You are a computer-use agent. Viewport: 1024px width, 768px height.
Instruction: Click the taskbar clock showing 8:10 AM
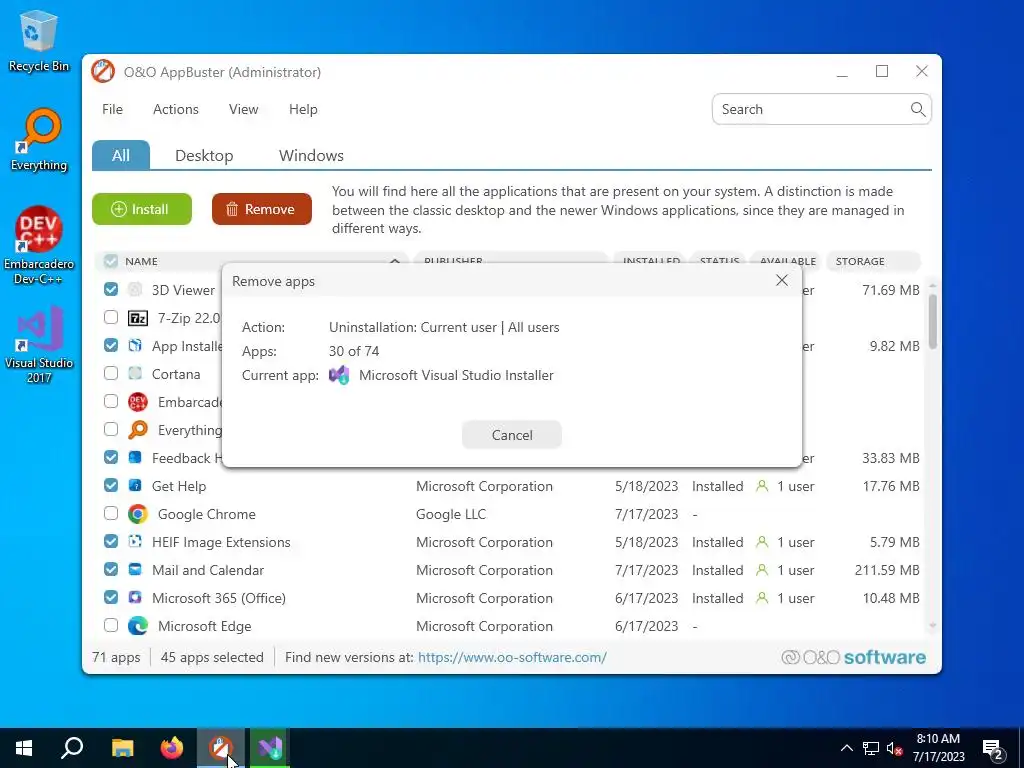click(x=938, y=748)
